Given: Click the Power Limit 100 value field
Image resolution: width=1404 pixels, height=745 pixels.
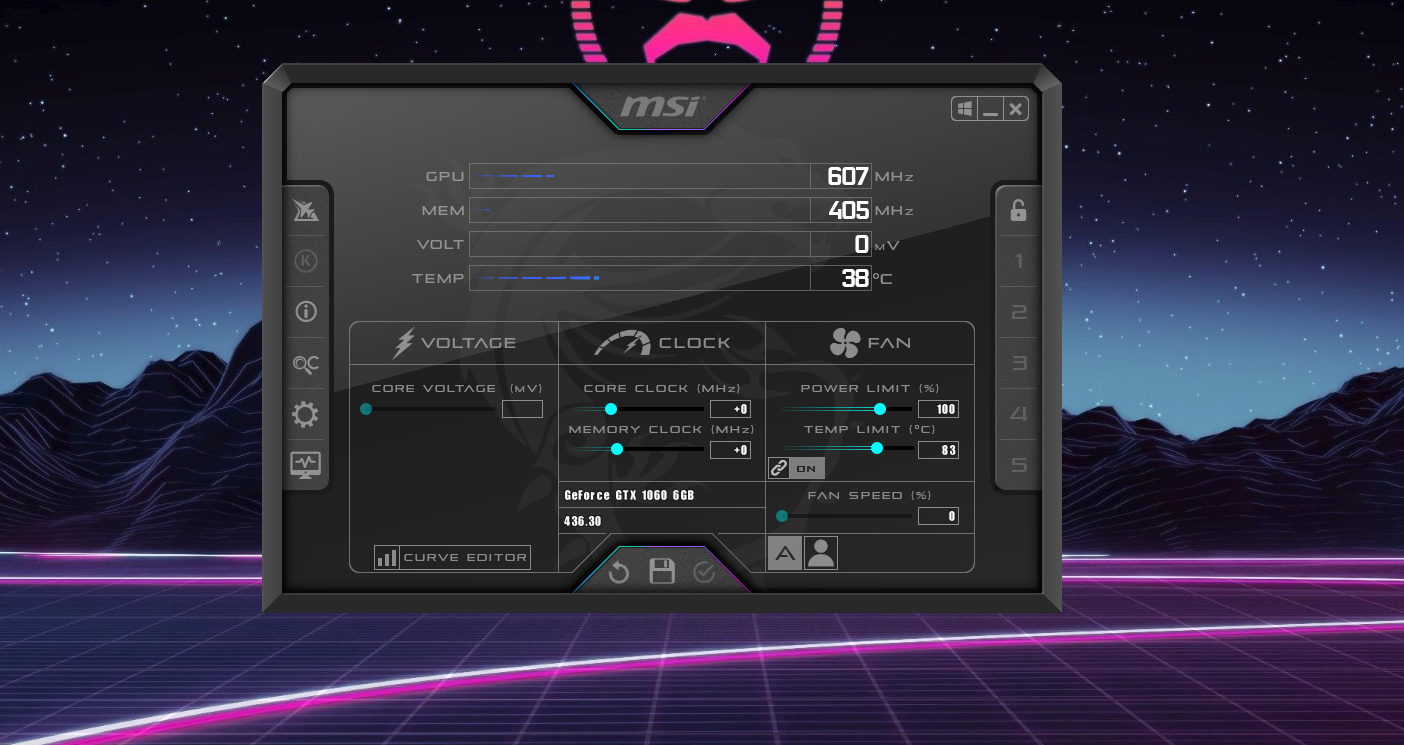Looking at the screenshot, I should point(938,409).
